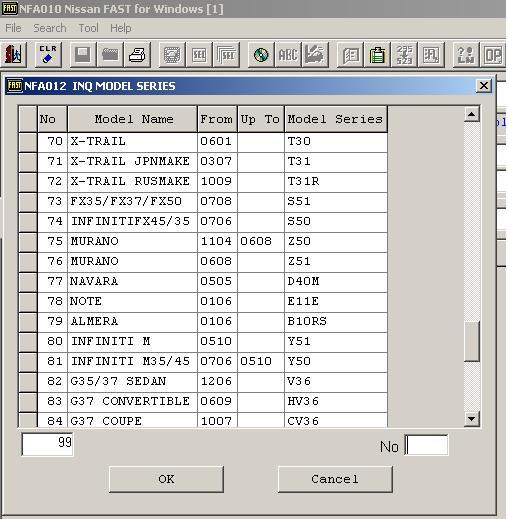Select G37 COUPE model entry
The height and width of the screenshot is (519, 508).
click(x=132, y=420)
